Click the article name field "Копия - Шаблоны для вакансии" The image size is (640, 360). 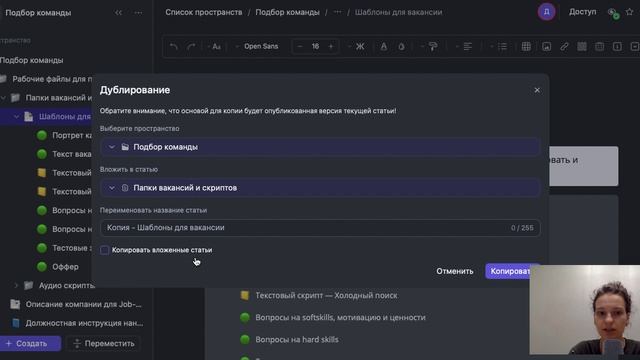320,228
